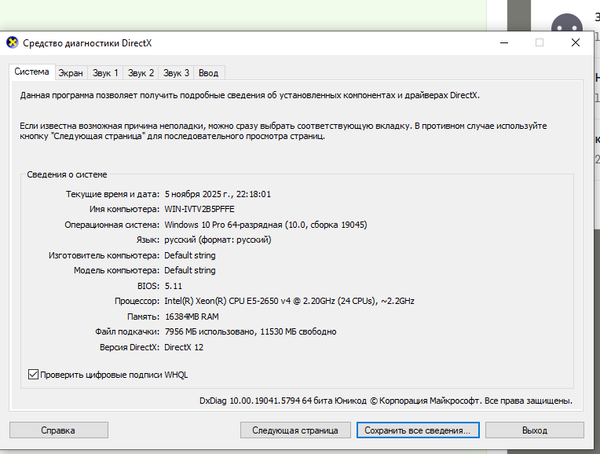Click the DirectX icon in the title bar

click(12, 42)
